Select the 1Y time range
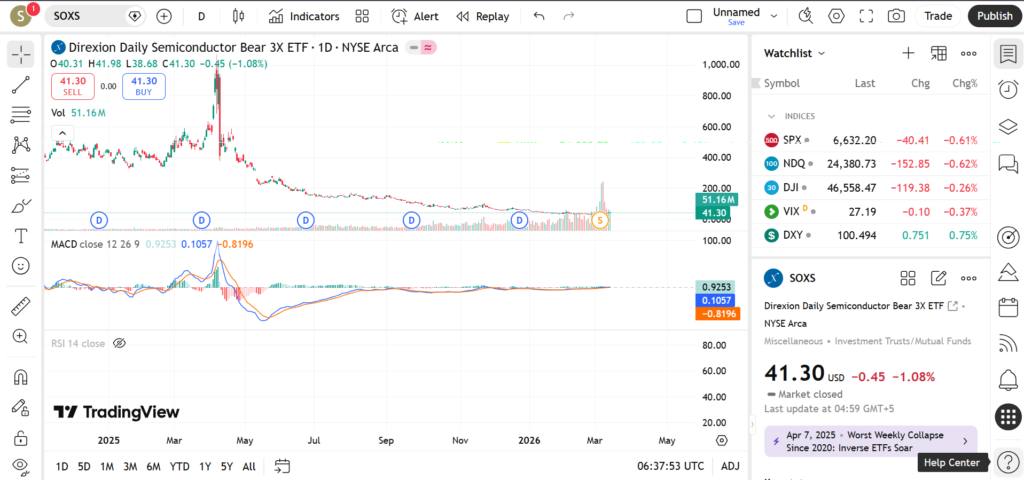Screen dimensions: 1024x480 (x=205, y=466)
